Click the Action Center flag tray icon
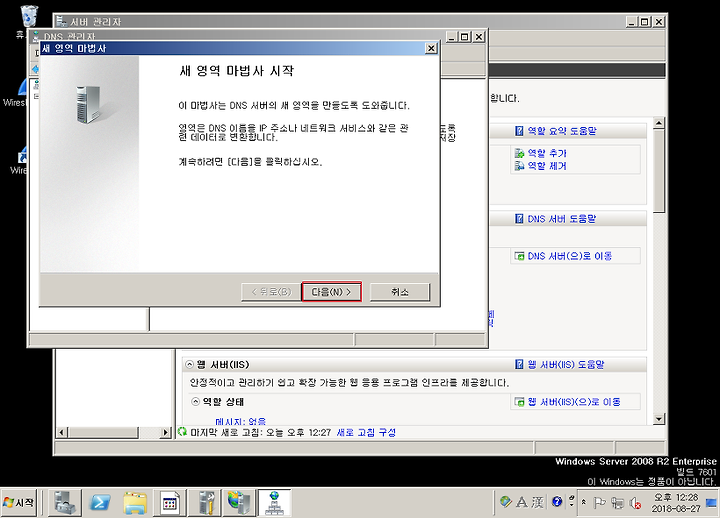Viewport: 720px width, 518px height. pos(599,503)
